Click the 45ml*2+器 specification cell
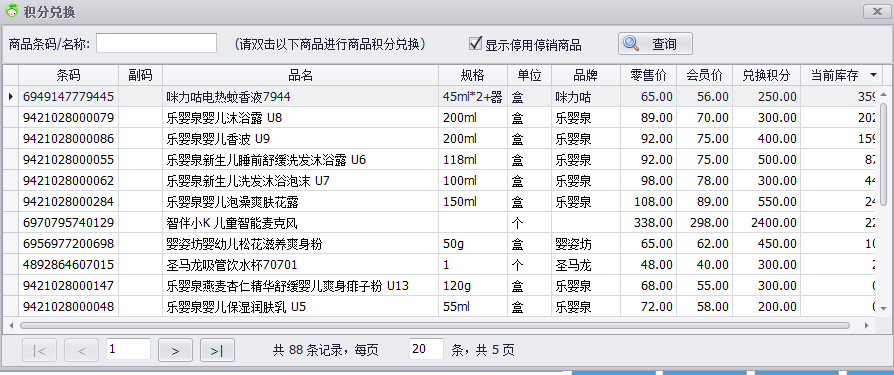894x375 pixels. pyautogui.click(x=473, y=97)
